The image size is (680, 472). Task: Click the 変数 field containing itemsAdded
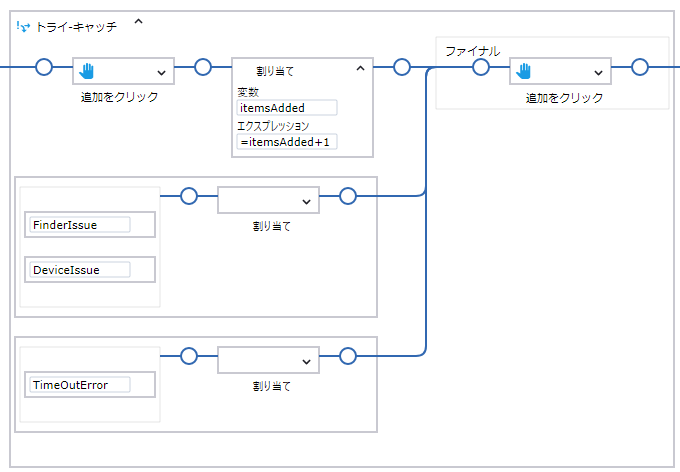click(x=286, y=108)
